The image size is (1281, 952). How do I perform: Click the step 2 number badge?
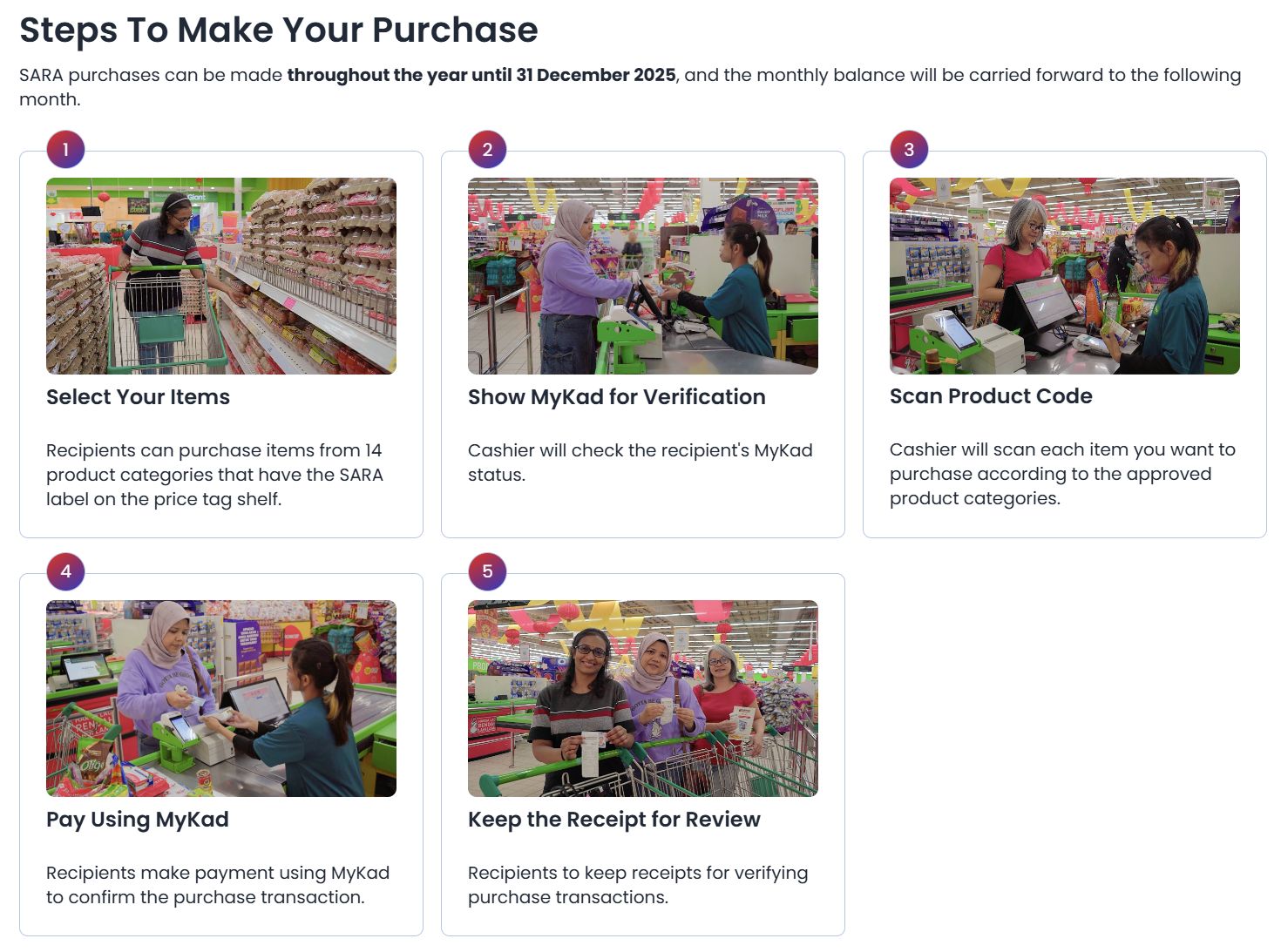[x=487, y=150]
